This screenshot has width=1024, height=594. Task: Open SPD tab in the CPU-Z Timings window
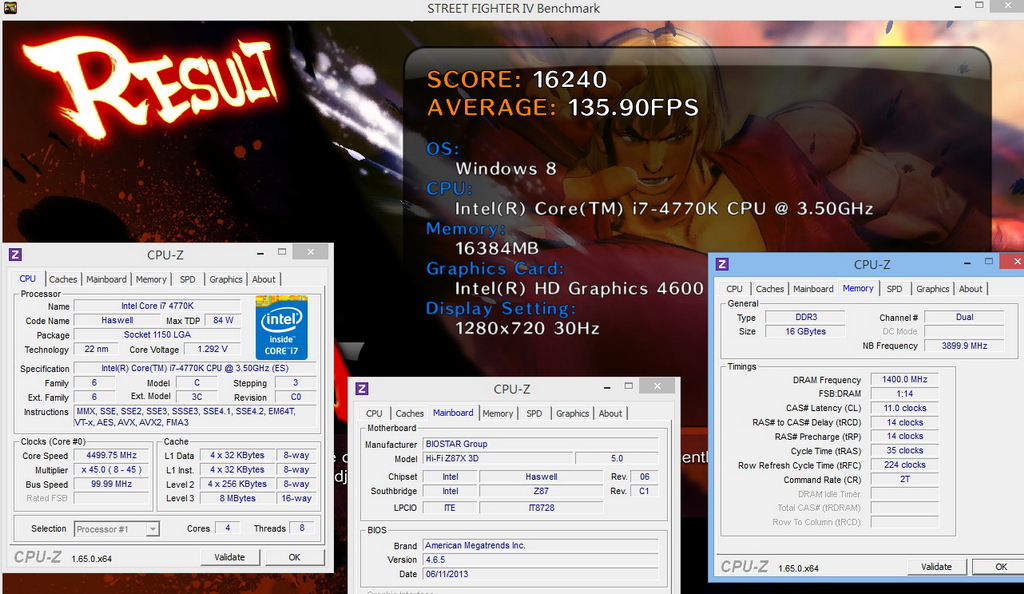(895, 289)
